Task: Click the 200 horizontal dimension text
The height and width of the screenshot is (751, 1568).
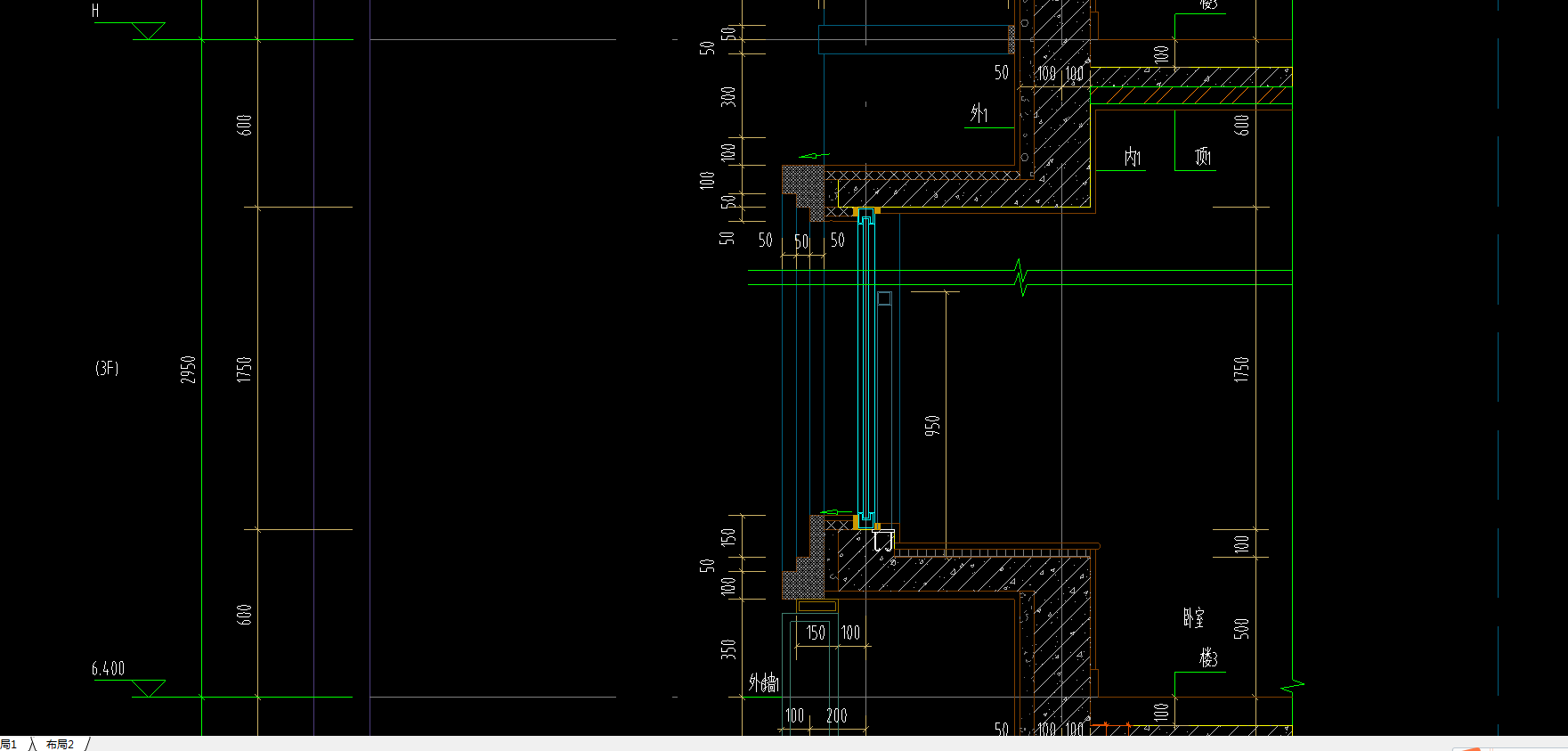Action: [x=836, y=715]
